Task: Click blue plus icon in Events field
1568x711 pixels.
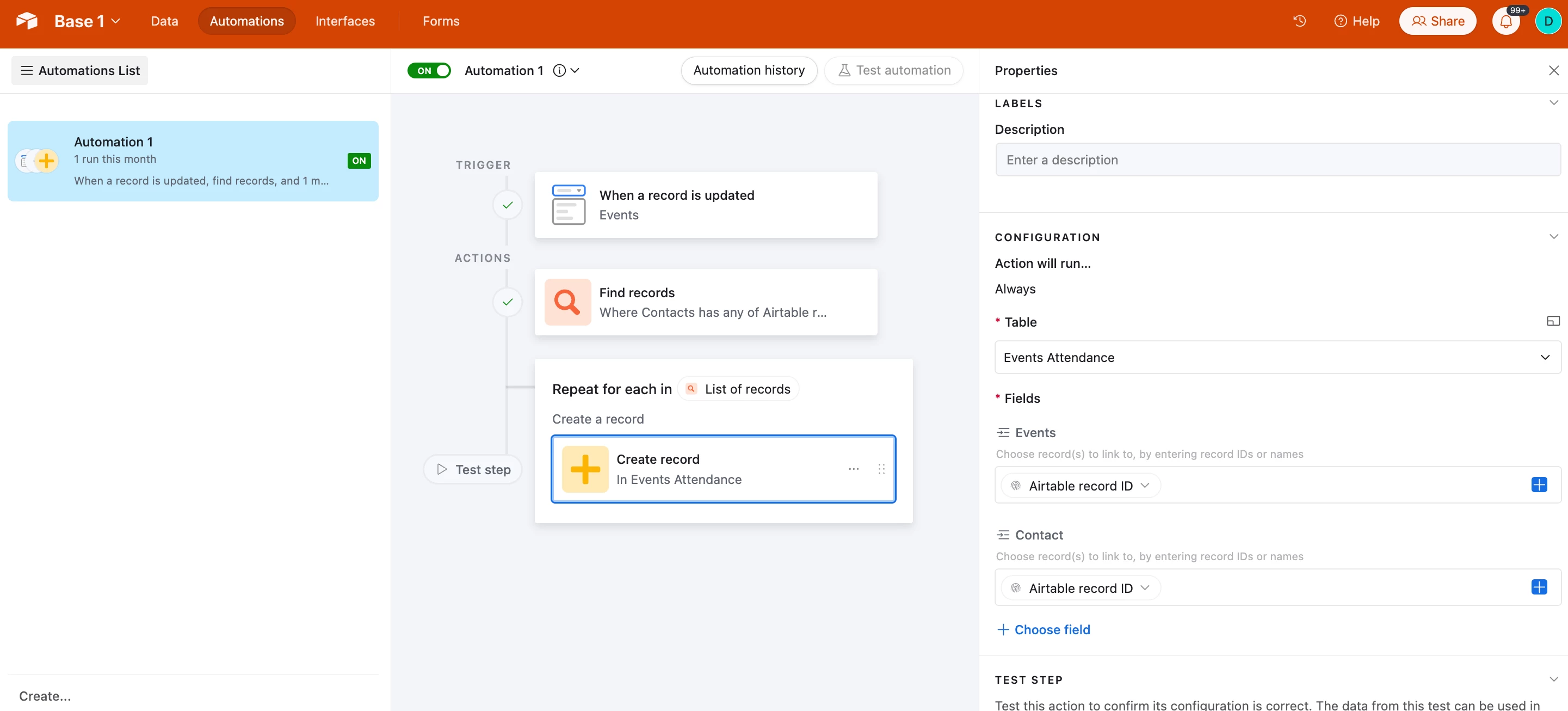Action: (x=1538, y=485)
